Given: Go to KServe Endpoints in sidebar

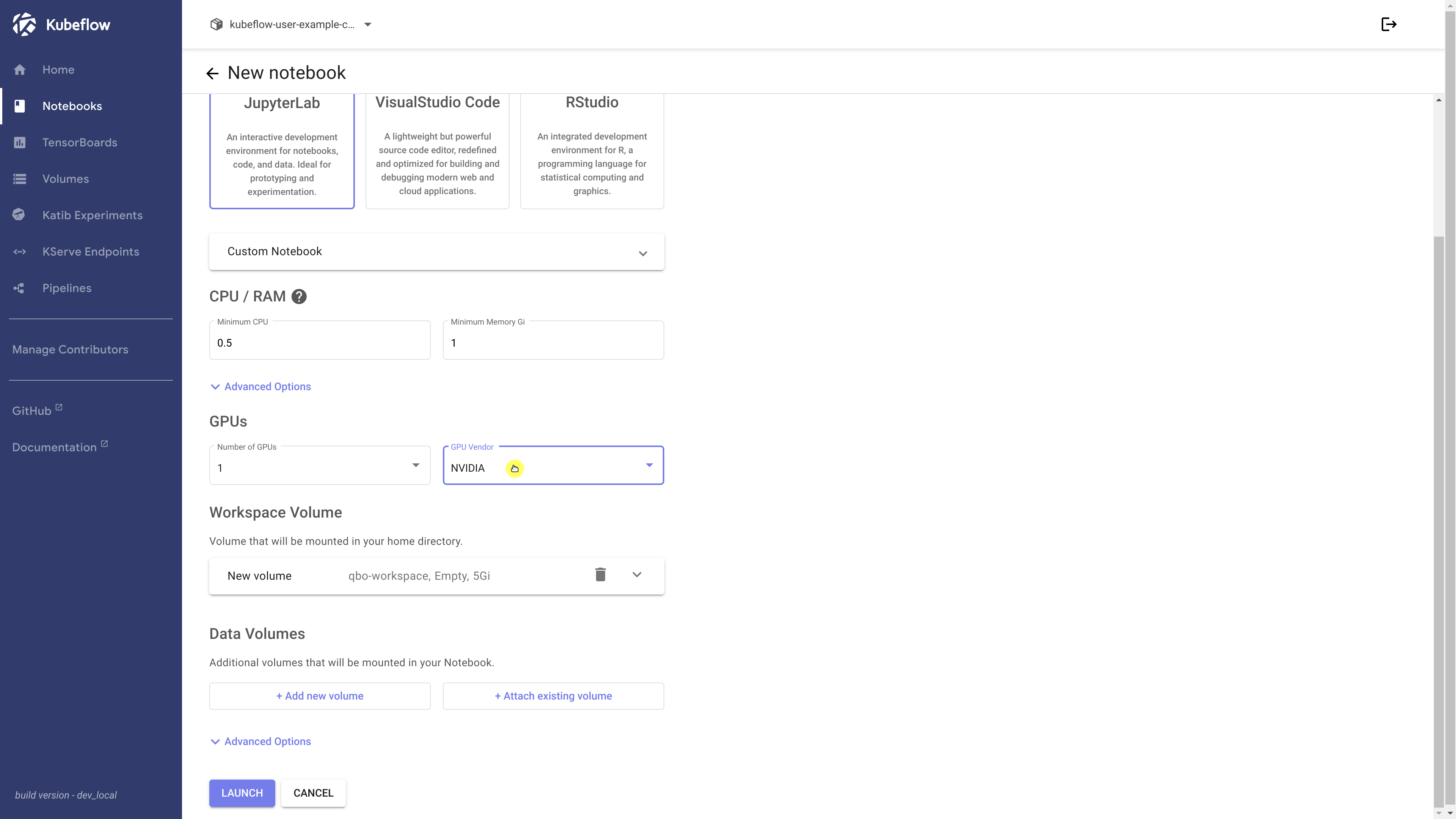Looking at the screenshot, I should (91, 252).
